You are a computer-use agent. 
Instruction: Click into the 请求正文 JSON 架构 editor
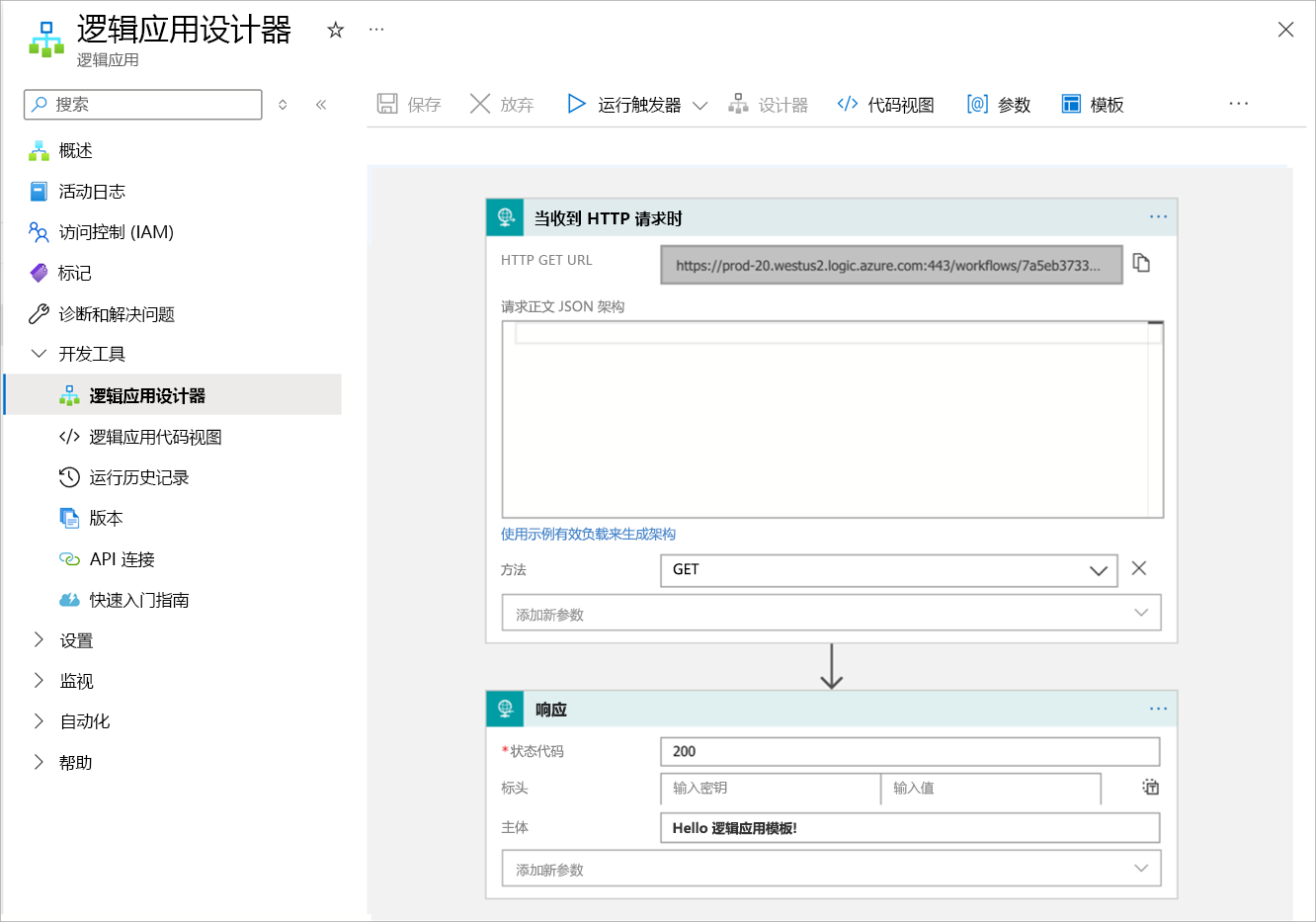click(833, 419)
